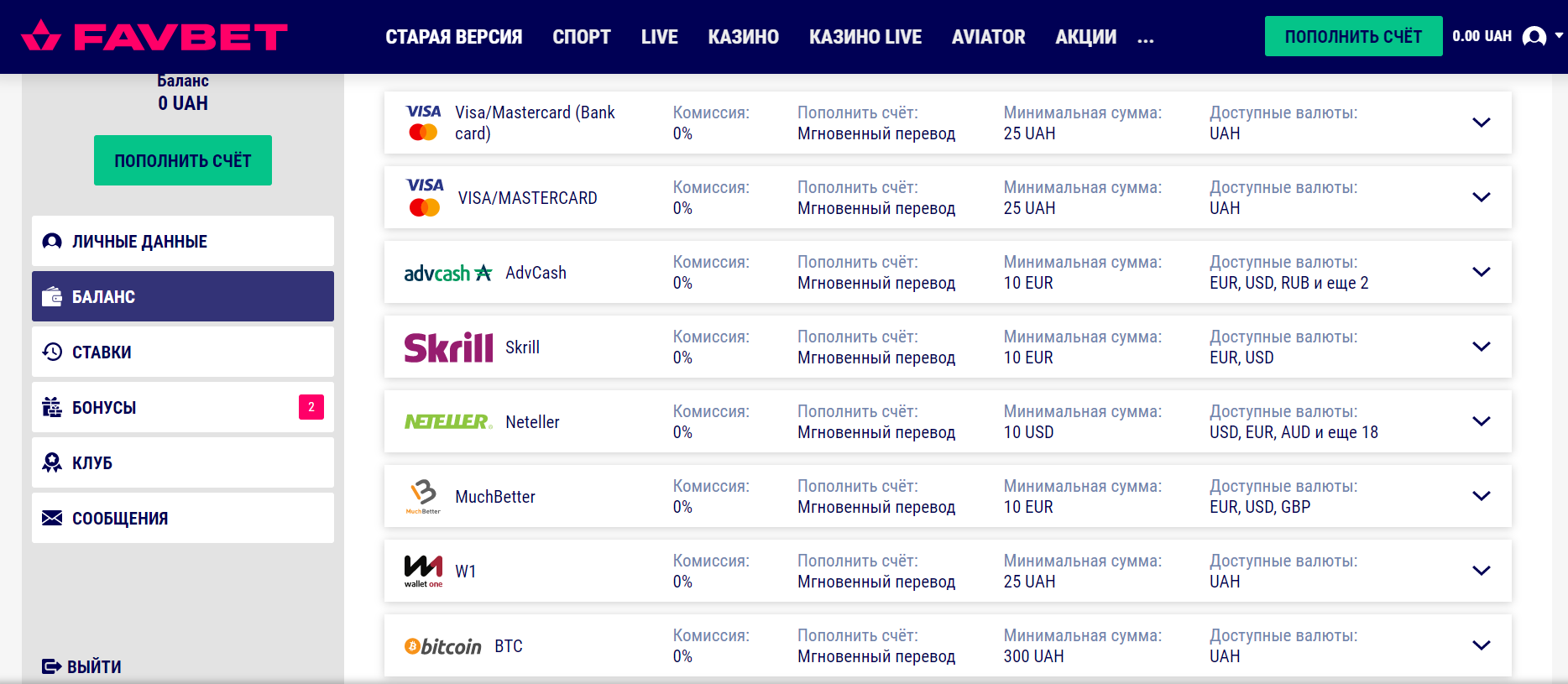Click the VISA/MASTERCARD row logo
This screenshot has height=684, width=1568.
pos(425,197)
